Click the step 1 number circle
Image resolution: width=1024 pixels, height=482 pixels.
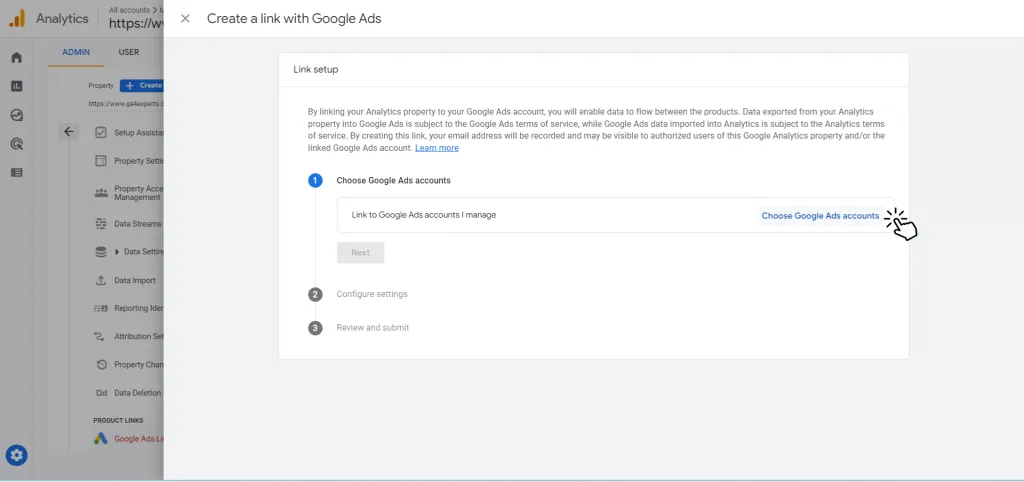[x=315, y=180]
